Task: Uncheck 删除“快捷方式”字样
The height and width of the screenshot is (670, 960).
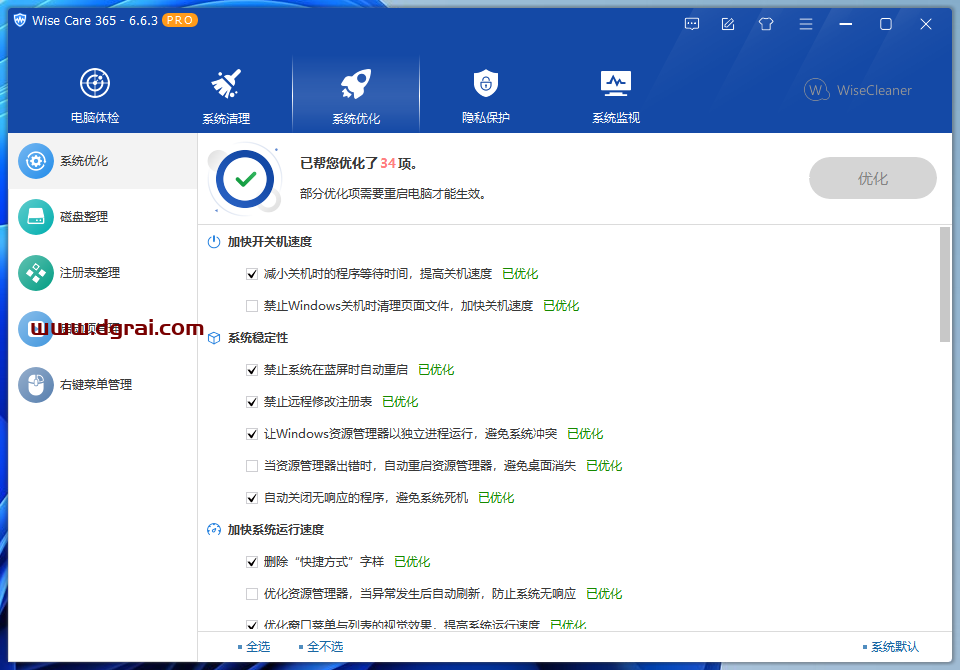Action: (x=252, y=562)
